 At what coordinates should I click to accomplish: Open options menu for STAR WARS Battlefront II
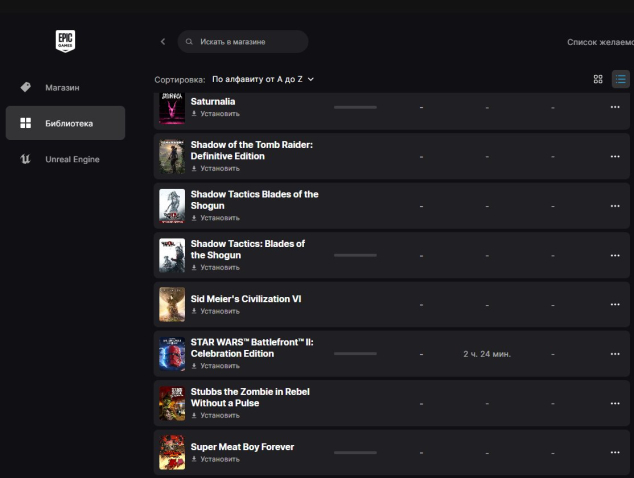pyautogui.click(x=615, y=354)
